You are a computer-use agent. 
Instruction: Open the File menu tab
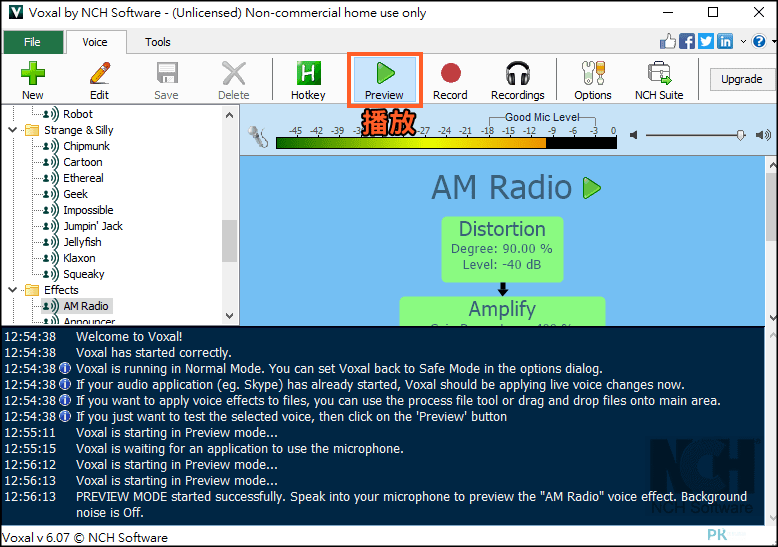[x=33, y=42]
